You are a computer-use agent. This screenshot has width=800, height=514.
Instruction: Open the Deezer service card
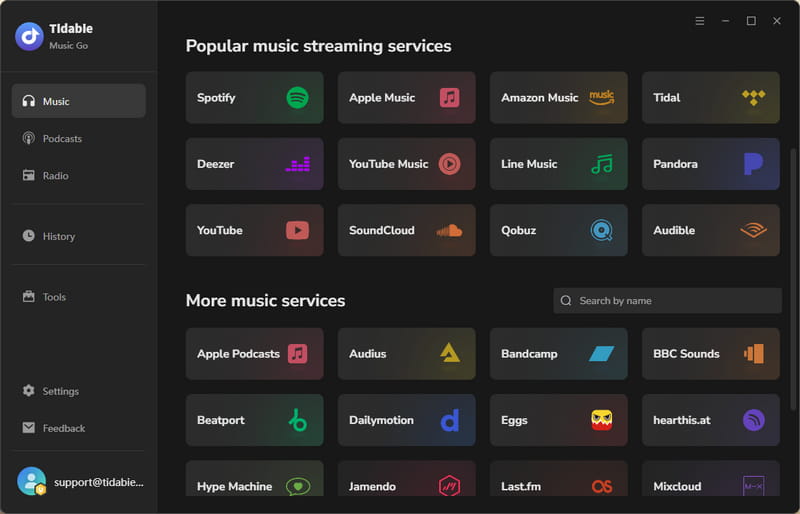click(254, 164)
